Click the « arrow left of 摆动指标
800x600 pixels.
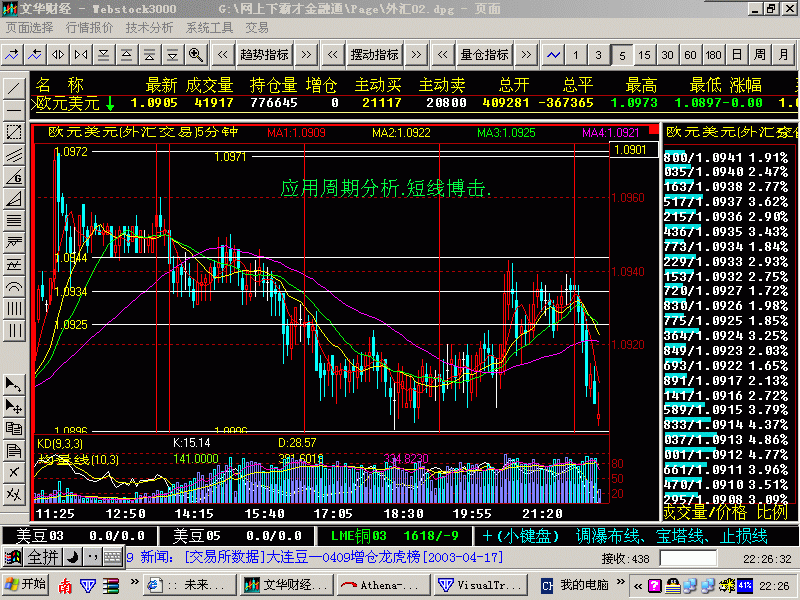[x=333, y=54]
